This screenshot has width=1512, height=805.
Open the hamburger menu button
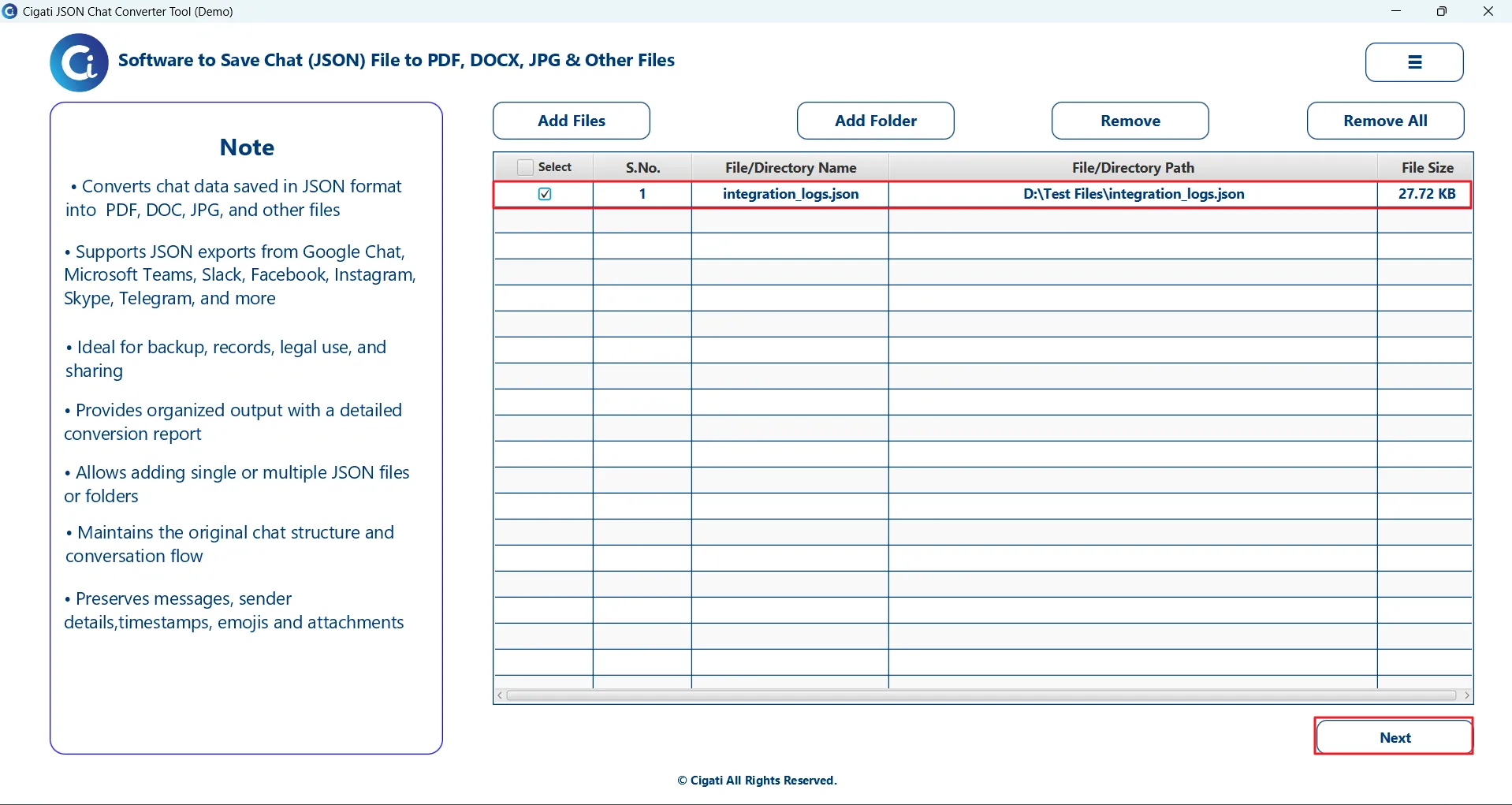coord(1414,62)
